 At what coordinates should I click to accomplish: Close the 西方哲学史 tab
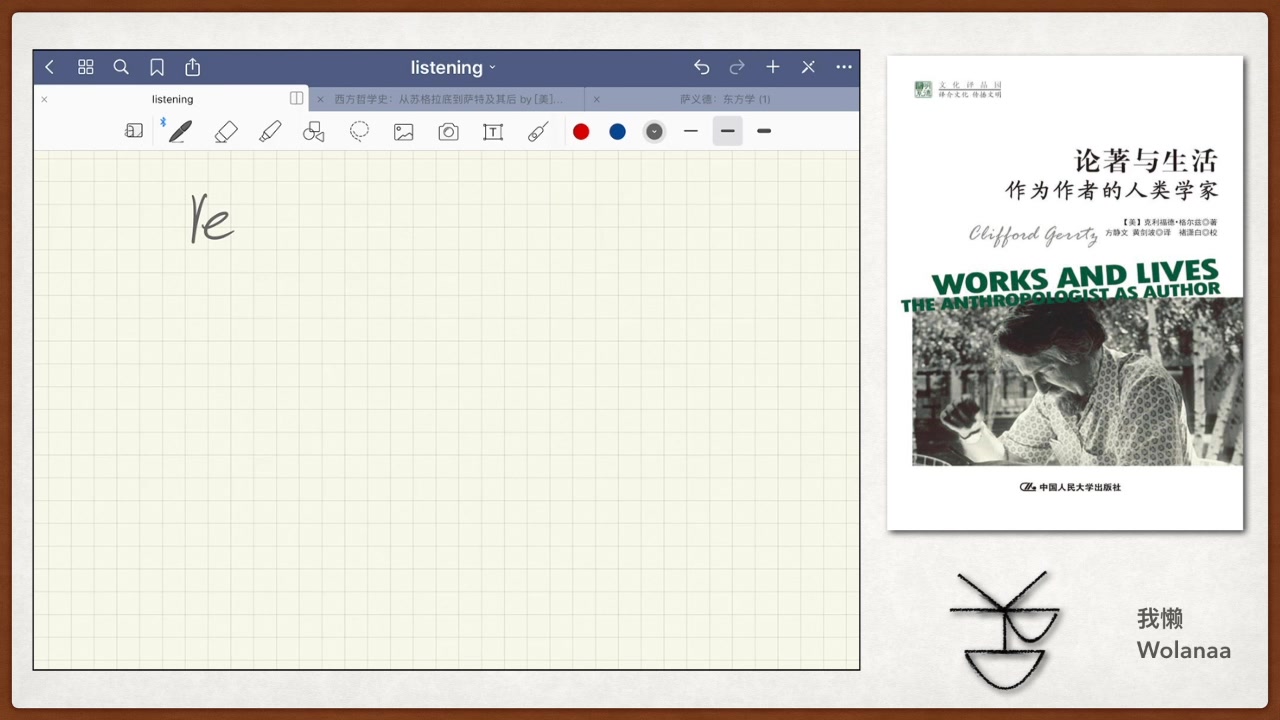[x=320, y=99]
